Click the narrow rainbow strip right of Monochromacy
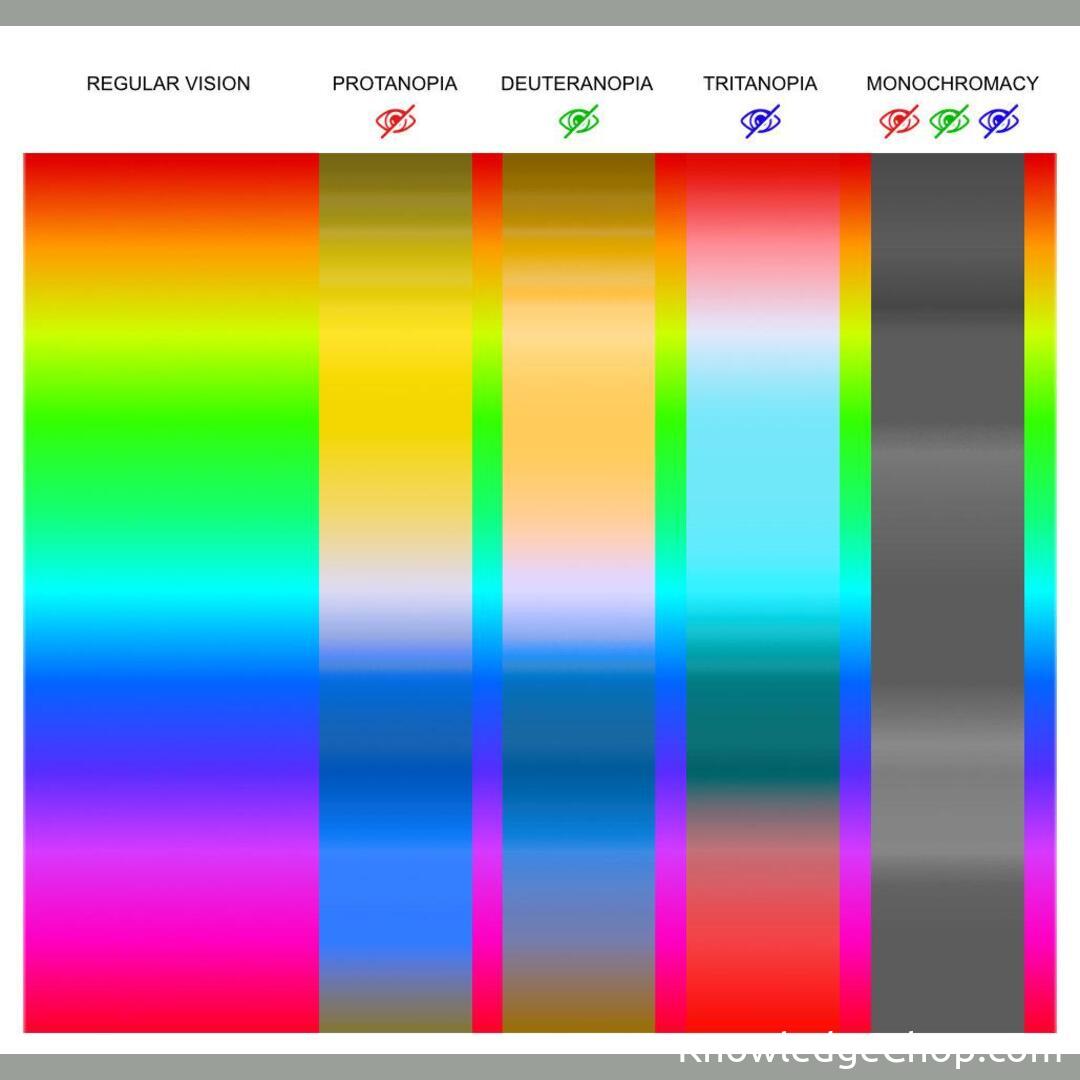1080x1080 pixels. tap(1040, 592)
